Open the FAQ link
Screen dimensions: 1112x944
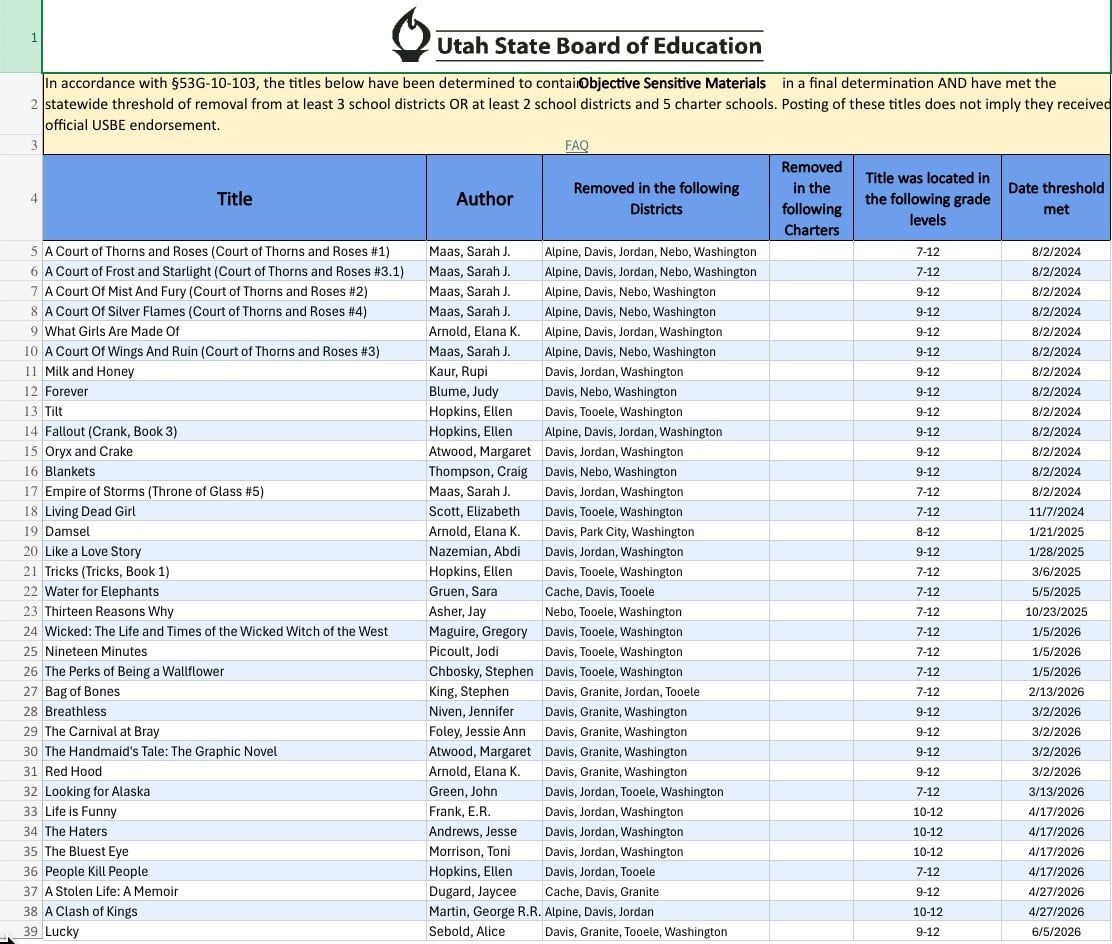pyautogui.click(x=577, y=145)
